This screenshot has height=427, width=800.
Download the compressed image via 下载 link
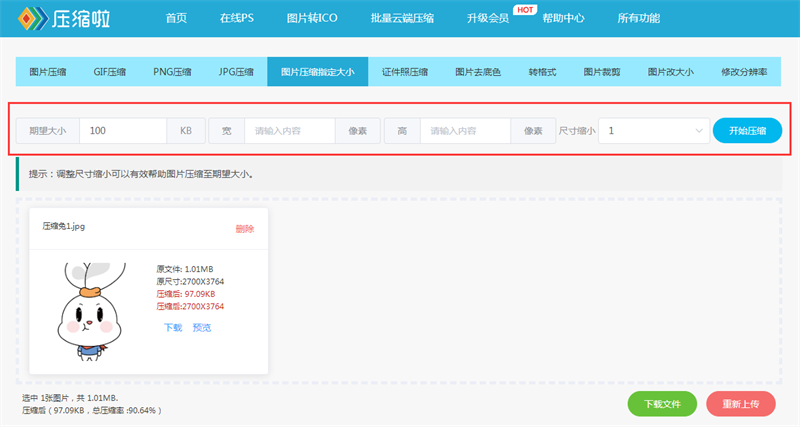tap(173, 328)
